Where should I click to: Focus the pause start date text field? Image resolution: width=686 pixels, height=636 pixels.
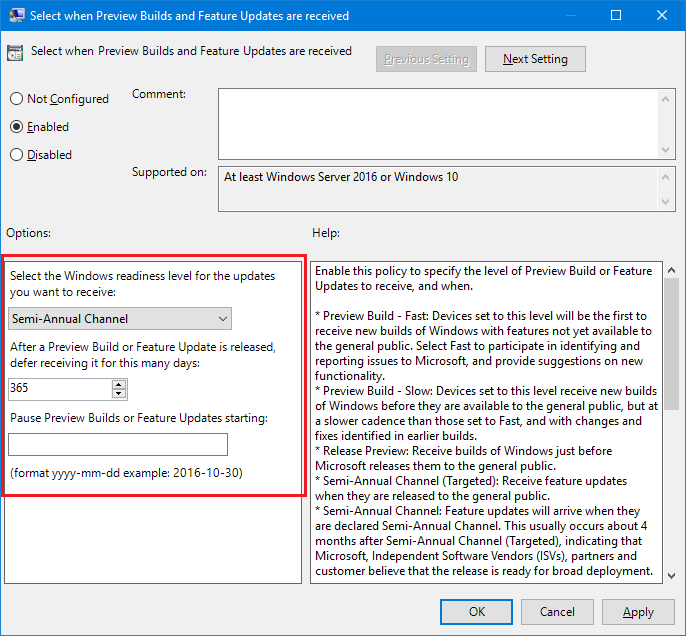[x=118, y=445]
